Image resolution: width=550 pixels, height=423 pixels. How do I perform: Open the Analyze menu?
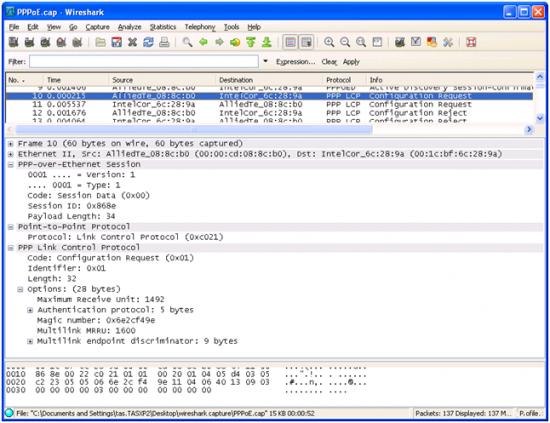tap(129, 27)
